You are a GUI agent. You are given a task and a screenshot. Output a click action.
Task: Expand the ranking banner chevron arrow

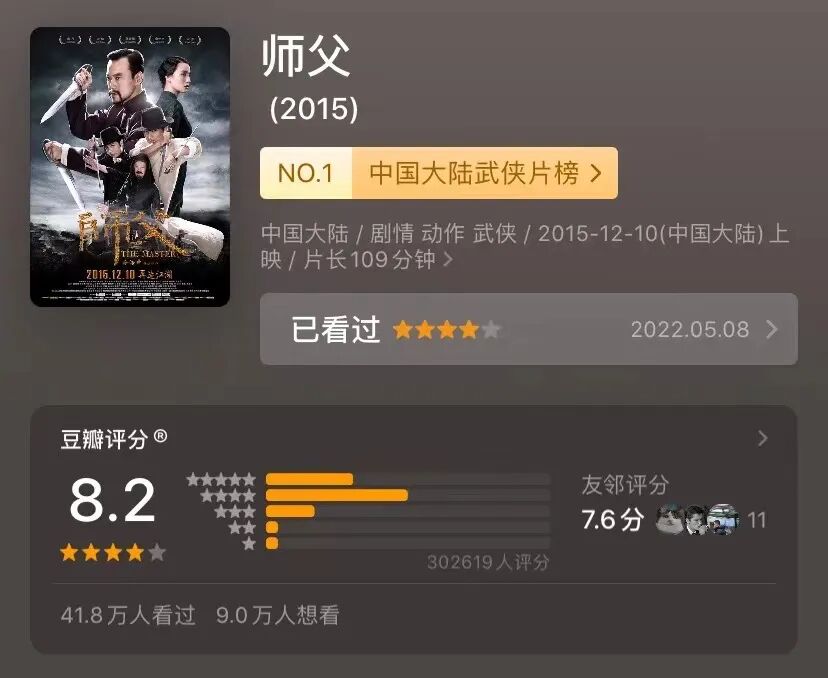pyautogui.click(x=596, y=173)
